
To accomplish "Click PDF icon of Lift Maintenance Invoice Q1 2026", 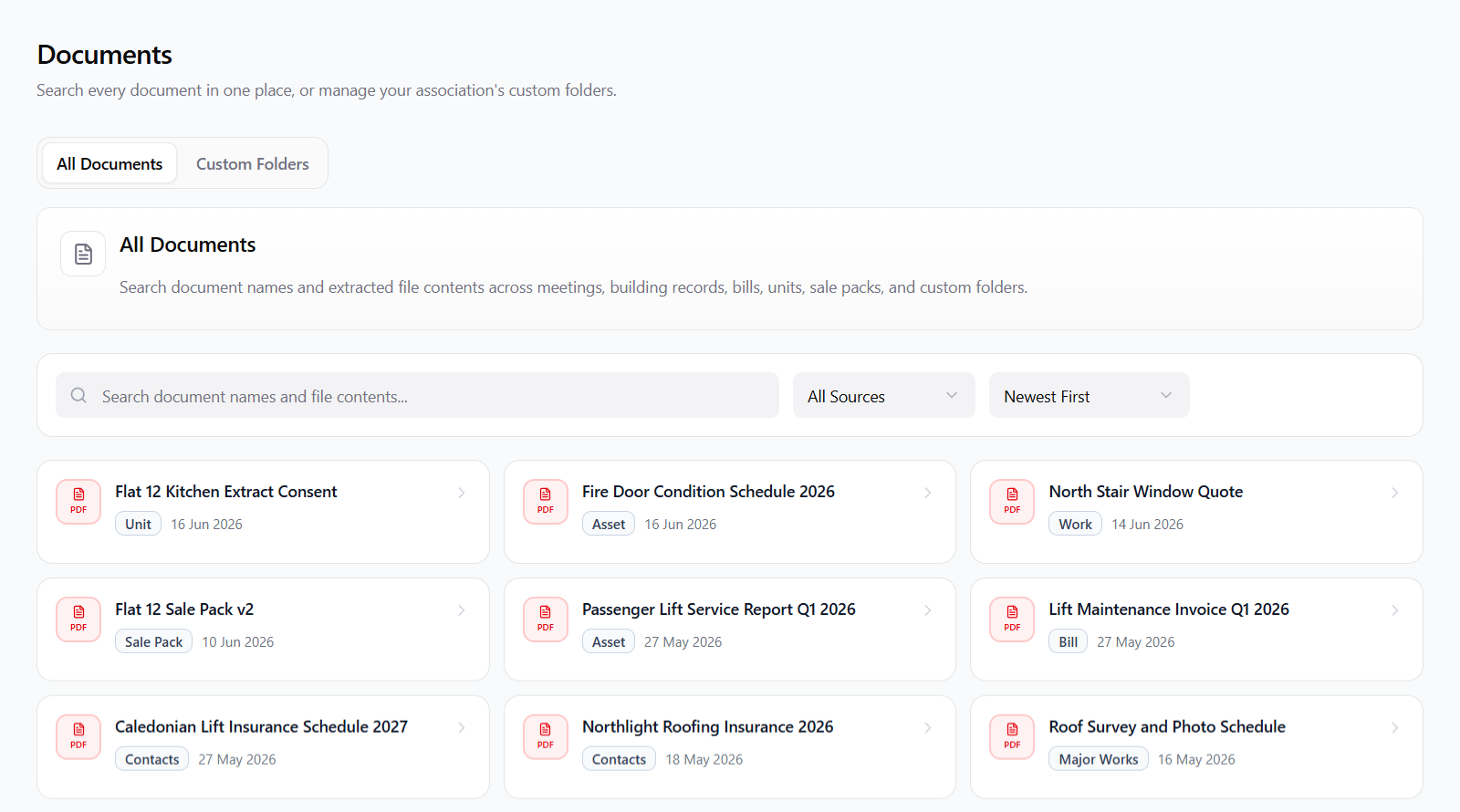I will (1012, 619).
